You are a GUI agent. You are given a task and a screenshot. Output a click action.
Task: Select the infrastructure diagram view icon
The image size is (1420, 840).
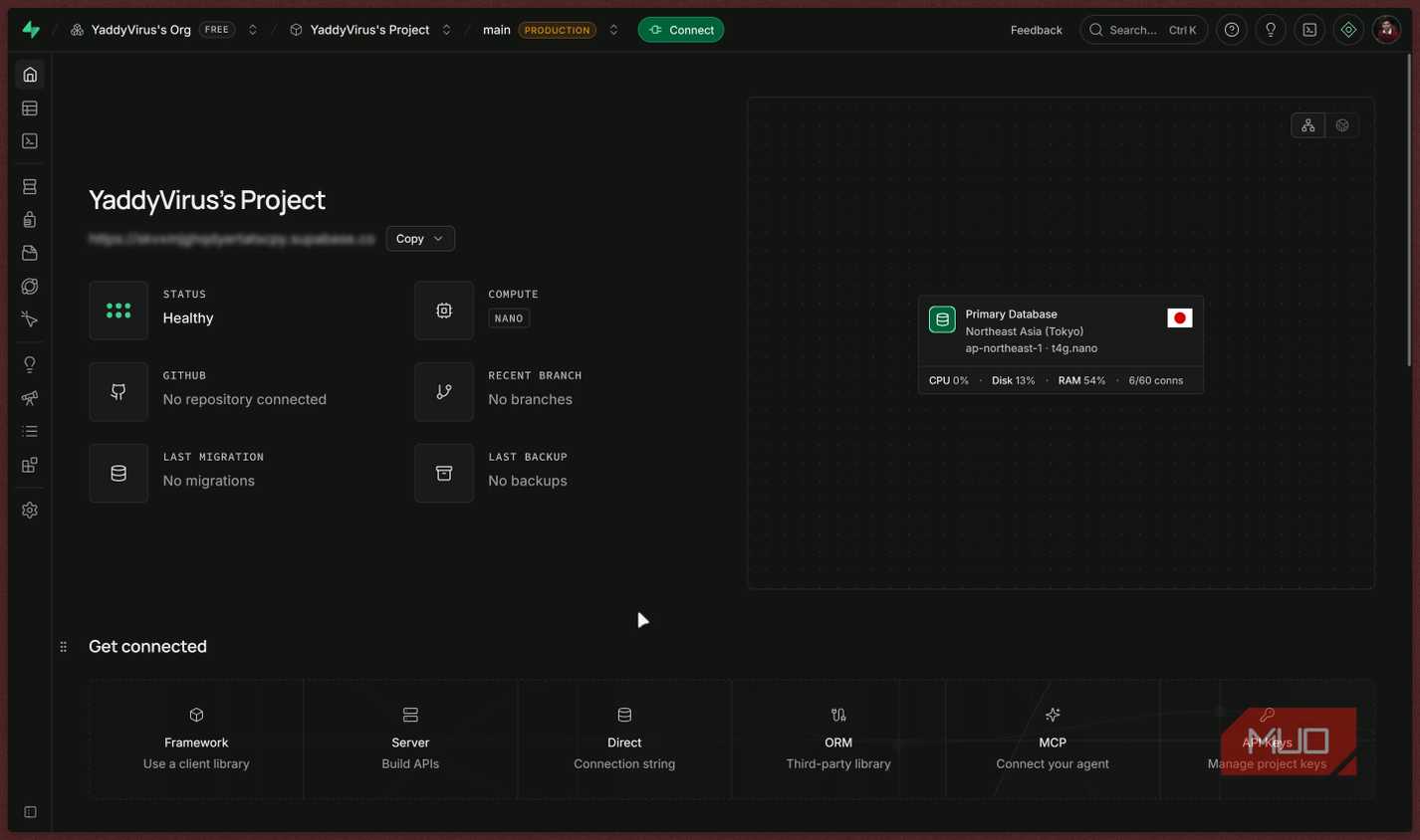pos(1307,125)
